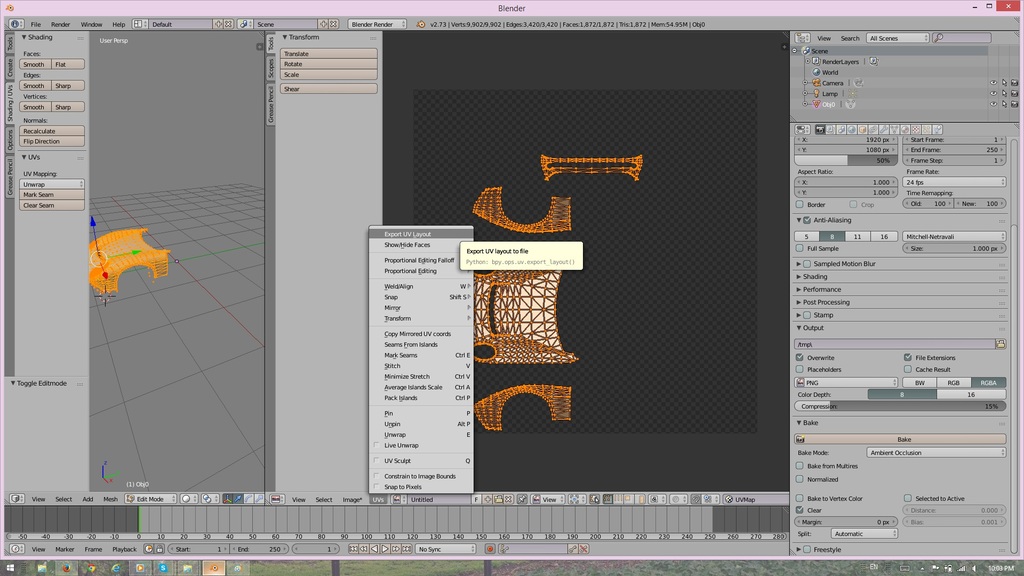Click the Blender info editor type icon

coord(16,24)
